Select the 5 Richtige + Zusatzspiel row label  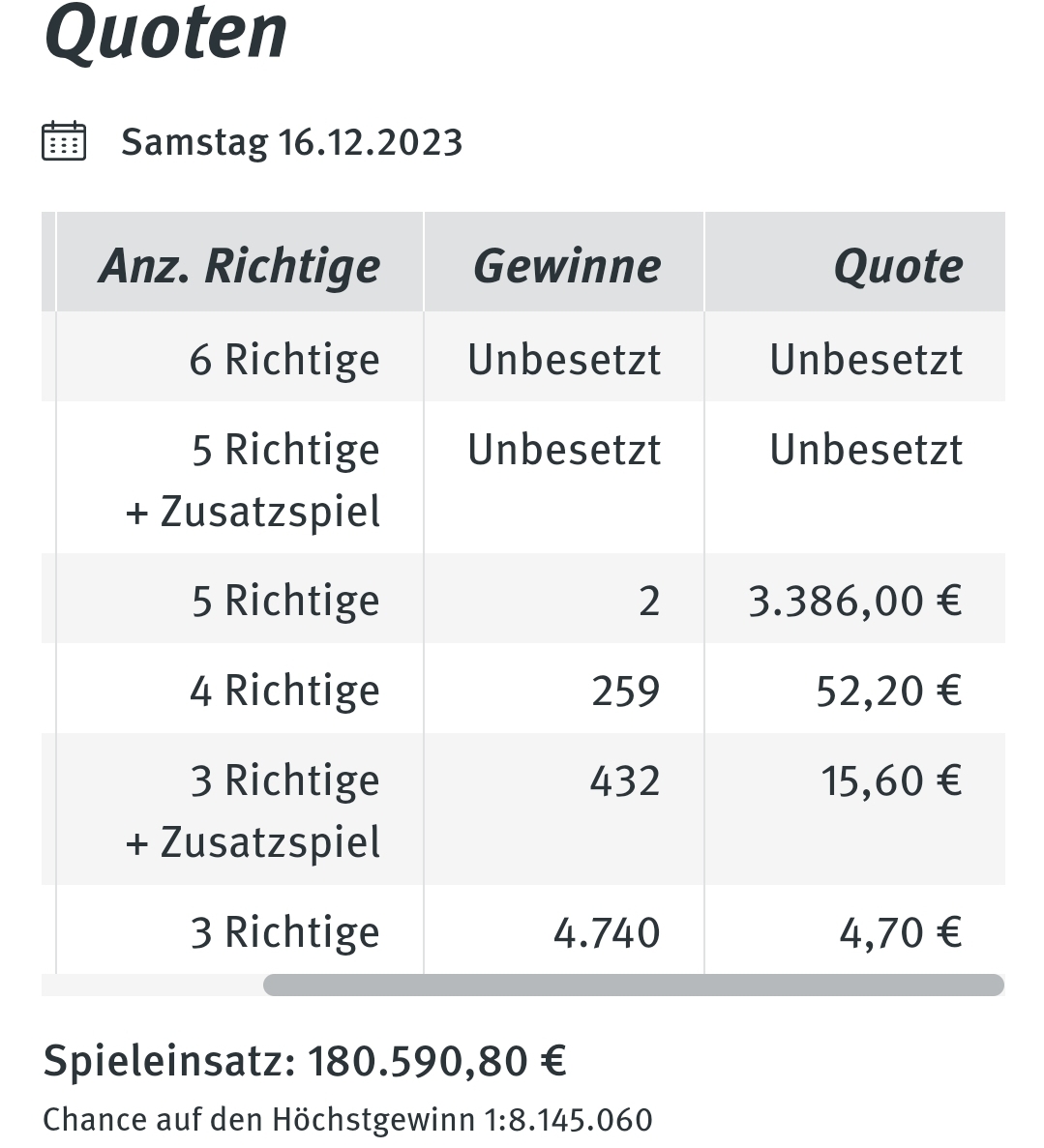point(253,480)
